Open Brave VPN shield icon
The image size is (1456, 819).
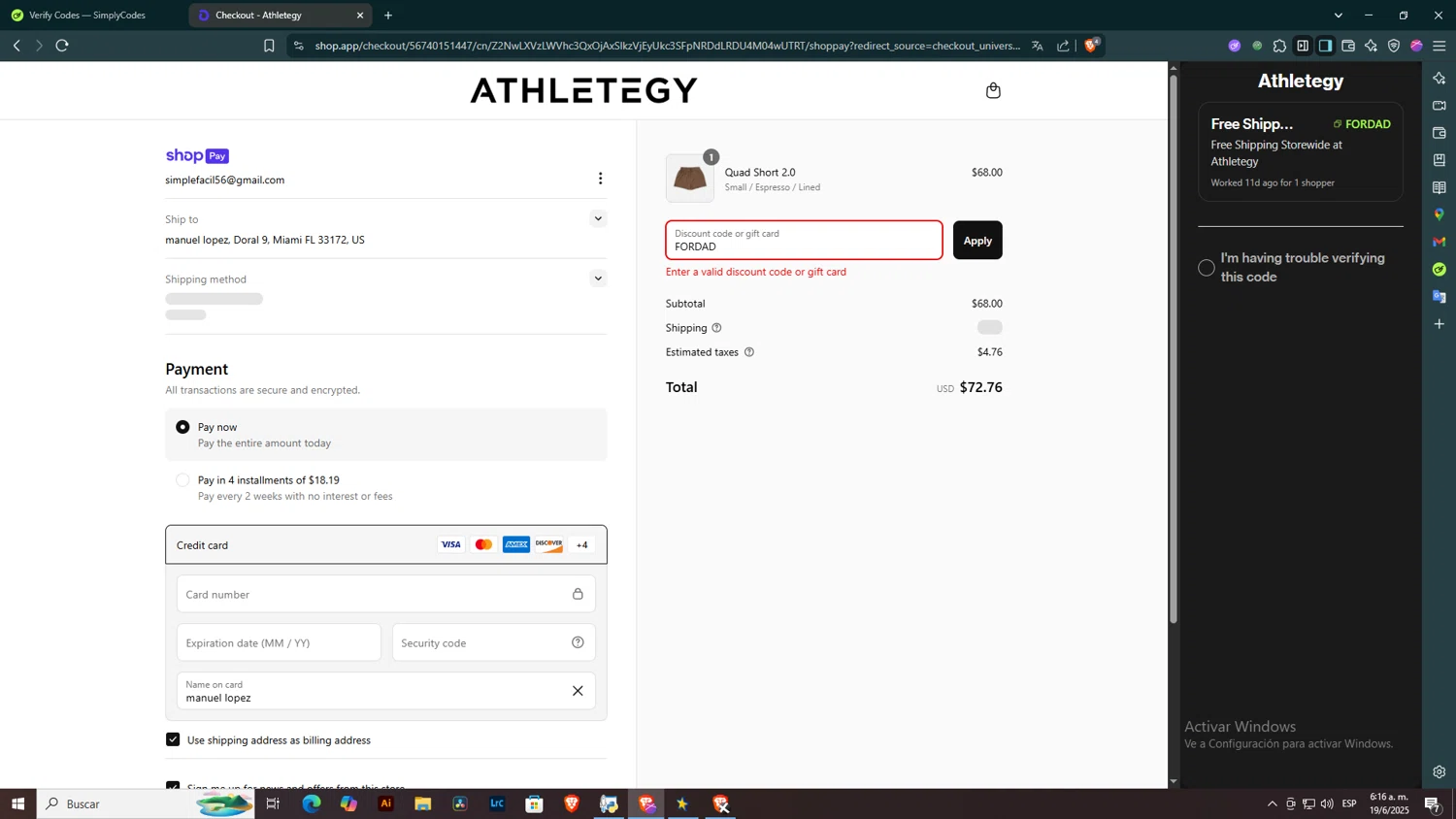pos(1394,46)
